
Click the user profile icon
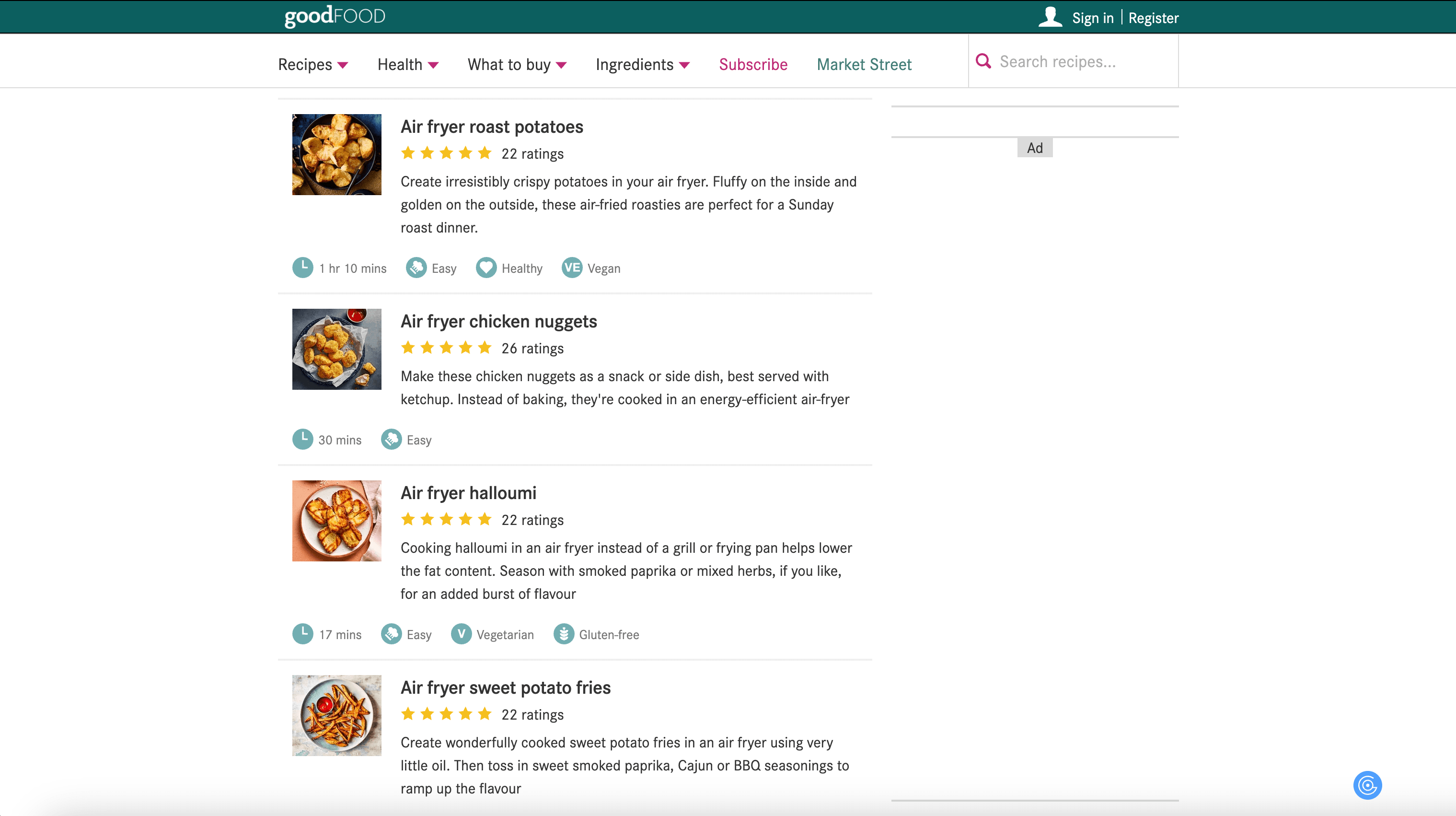pos(1050,17)
